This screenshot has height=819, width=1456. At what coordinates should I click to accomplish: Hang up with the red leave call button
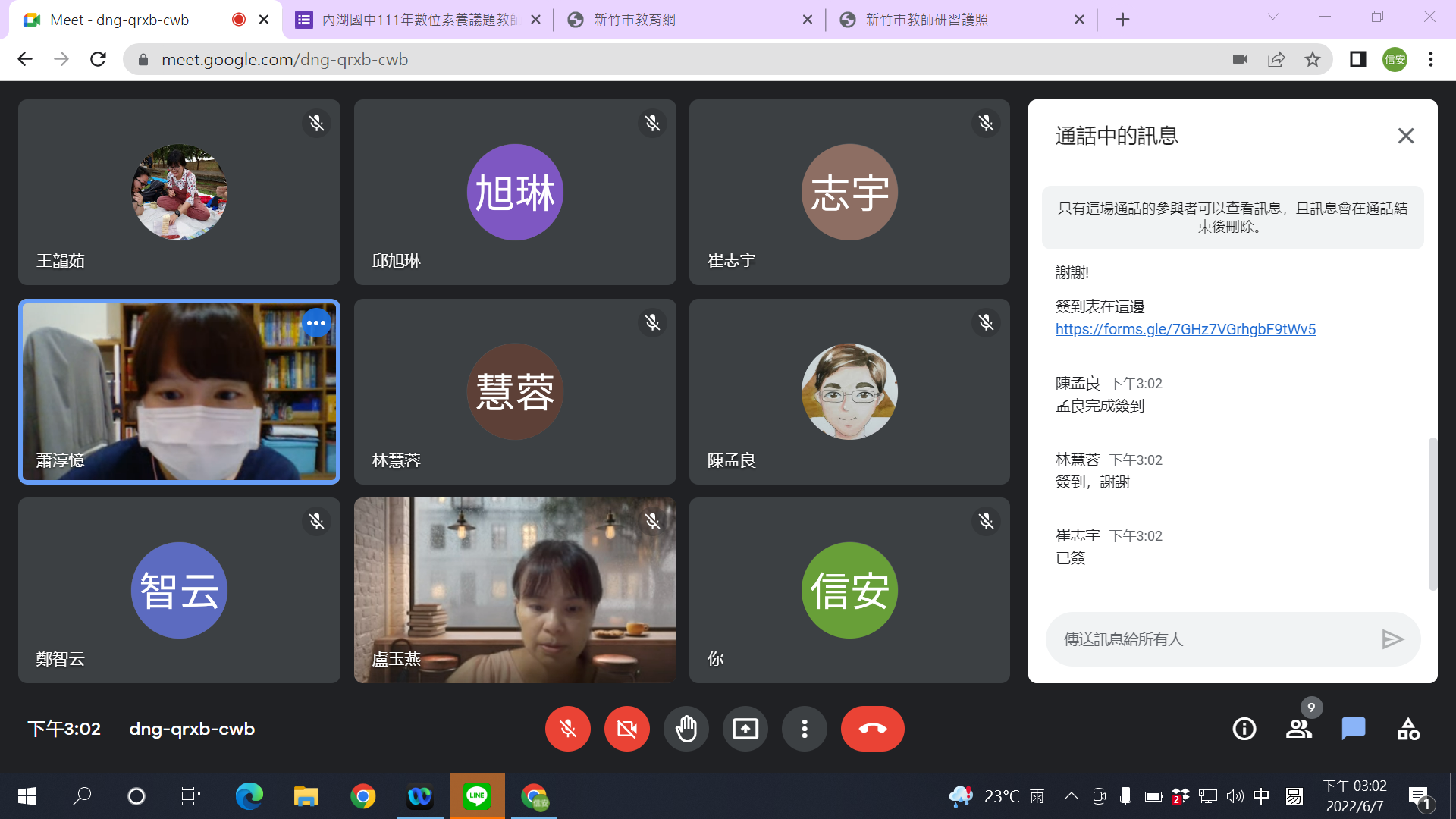pos(872,729)
